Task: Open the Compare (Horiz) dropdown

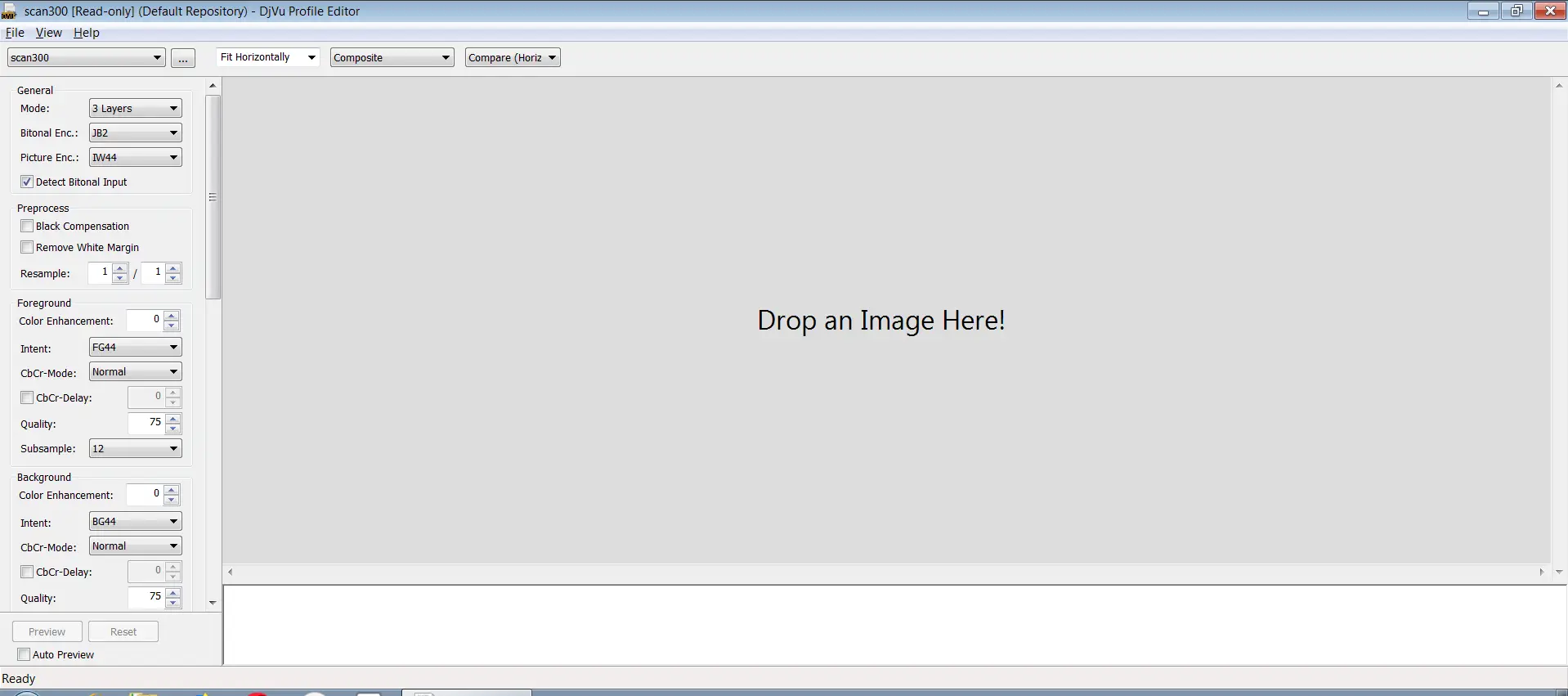Action: [x=513, y=57]
